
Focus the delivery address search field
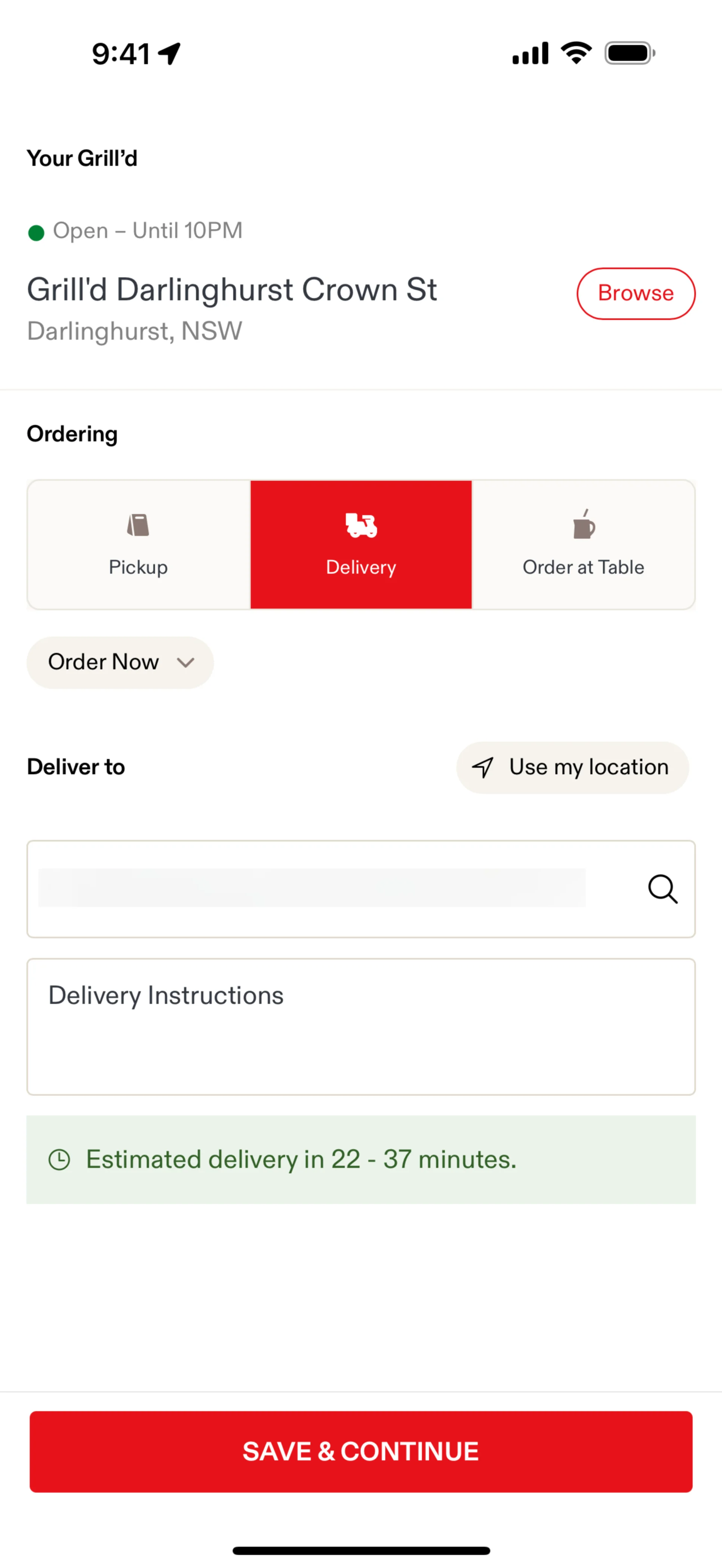coord(312,889)
